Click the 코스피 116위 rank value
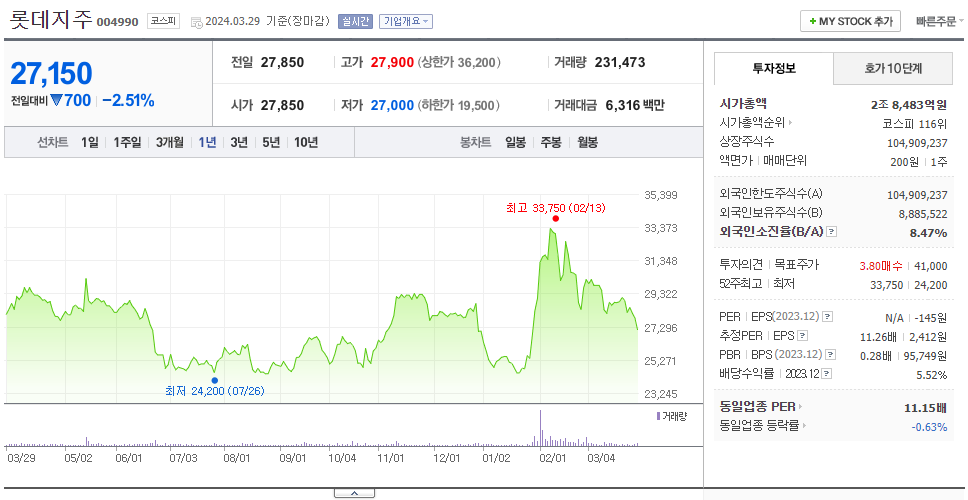The height and width of the screenshot is (500, 968). [x=915, y=123]
